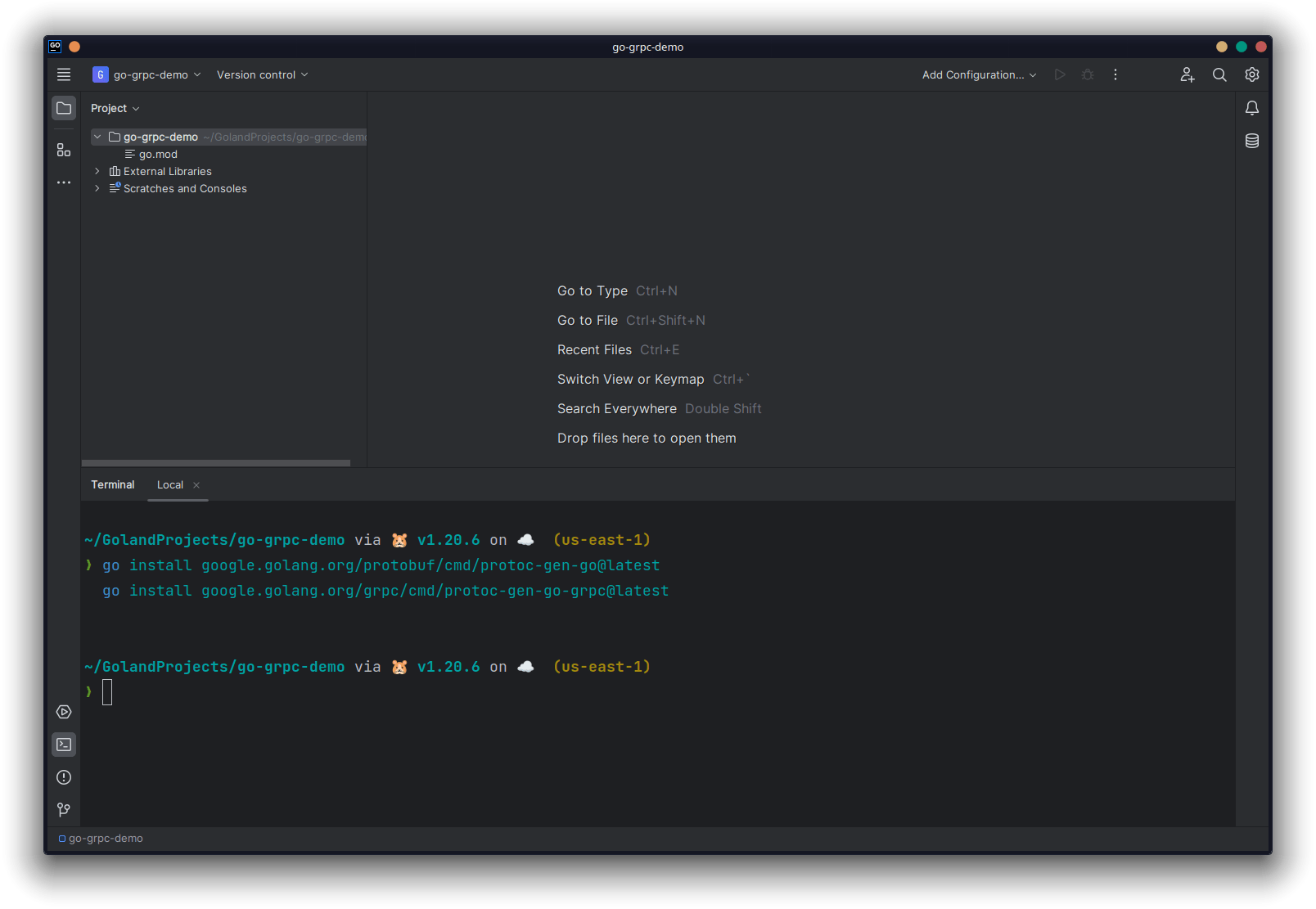Select the go.mod file

tap(158, 154)
